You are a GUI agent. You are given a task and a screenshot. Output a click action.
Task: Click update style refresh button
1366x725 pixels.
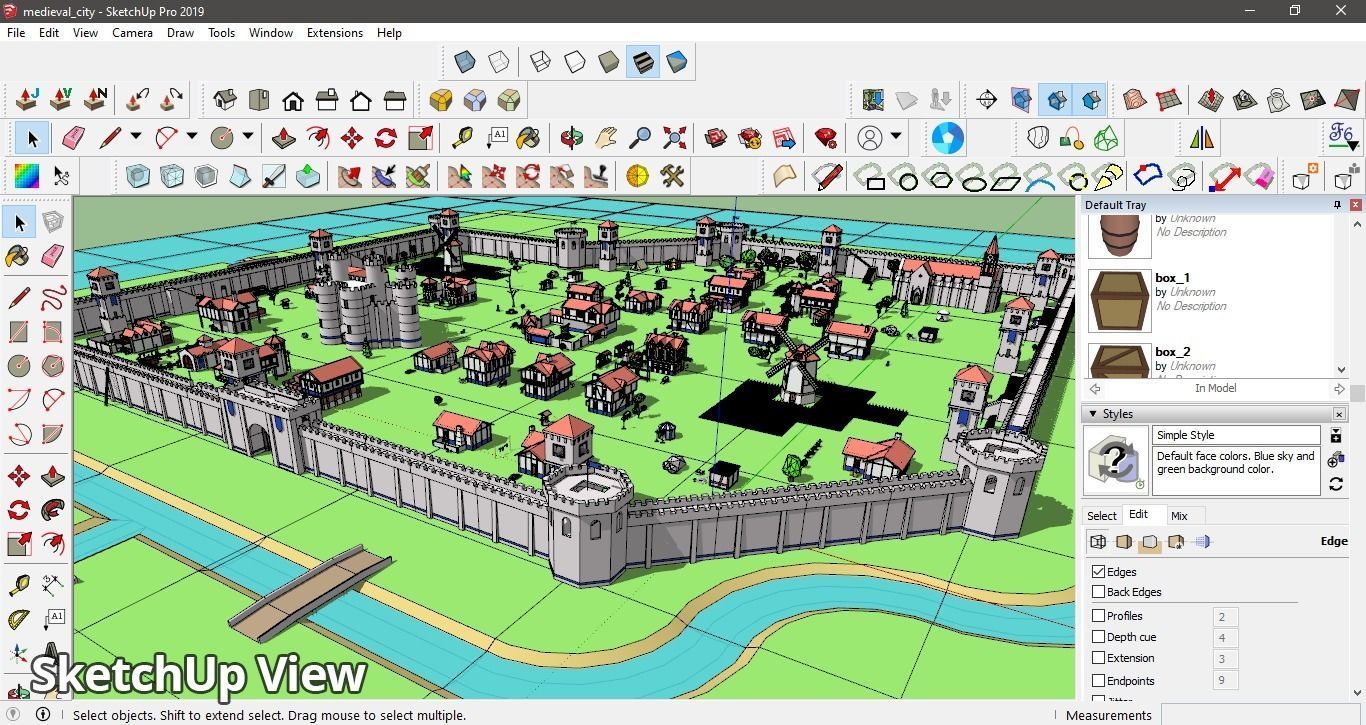click(1336, 484)
